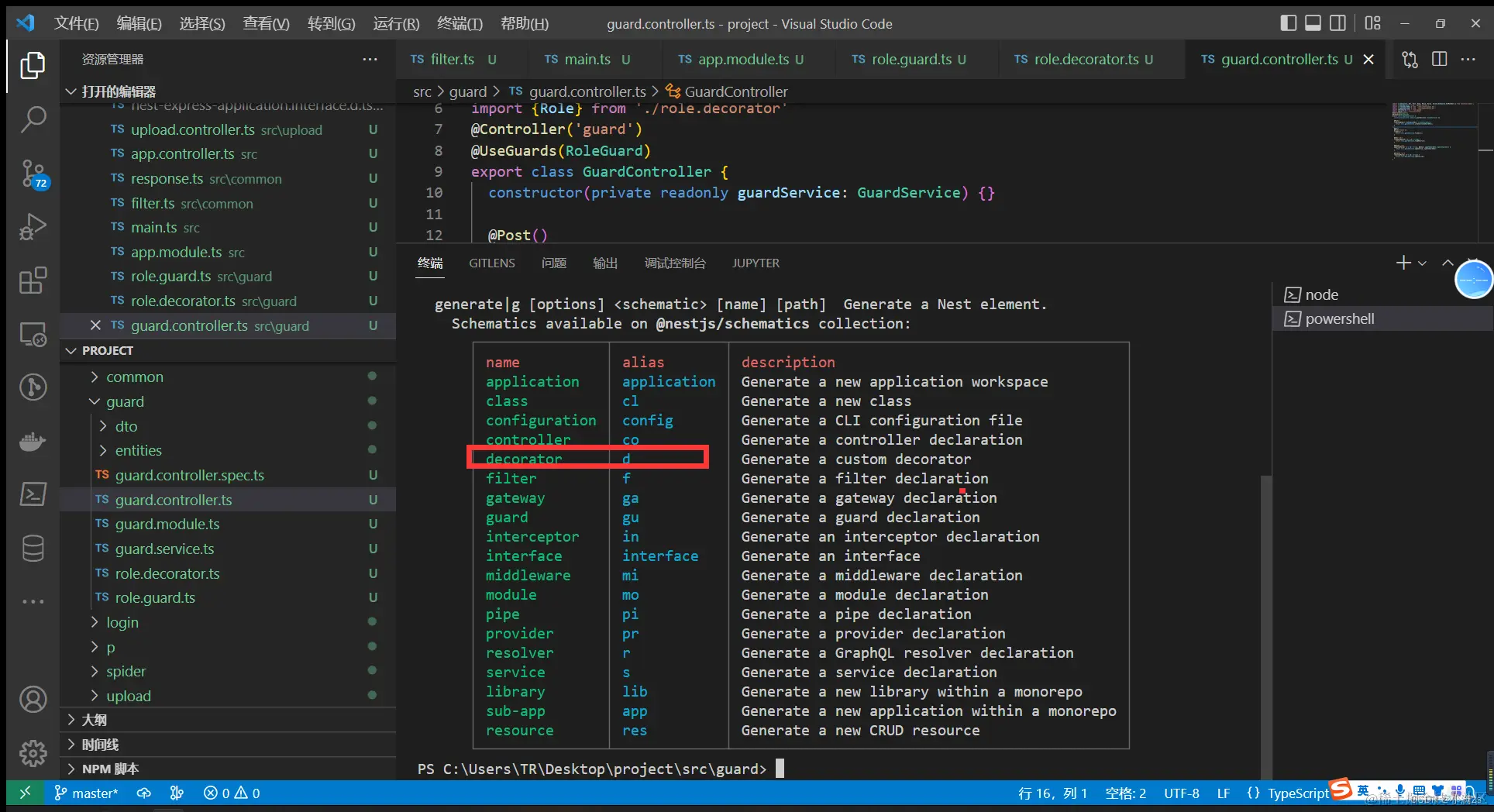Switch to the JUPYTER panel tab

[756, 263]
